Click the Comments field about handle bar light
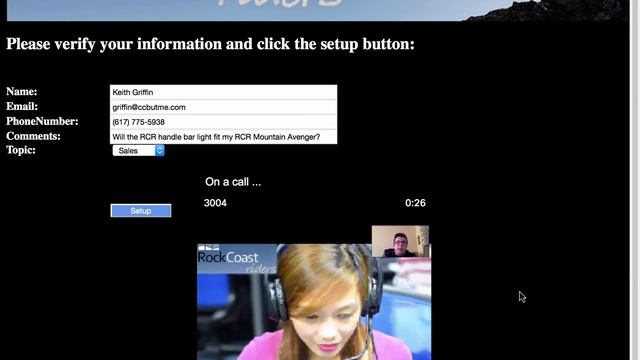640x360 pixels. (x=223, y=137)
